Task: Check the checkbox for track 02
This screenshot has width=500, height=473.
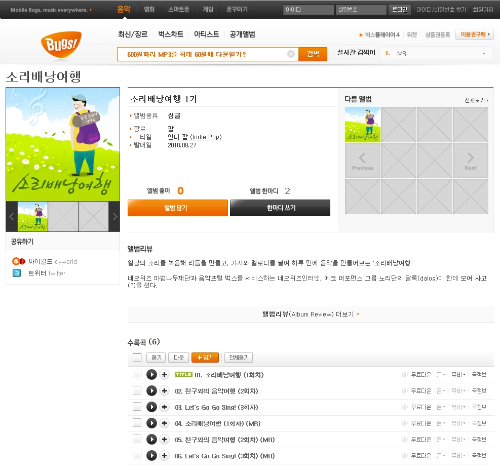Action: tap(137, 391)
